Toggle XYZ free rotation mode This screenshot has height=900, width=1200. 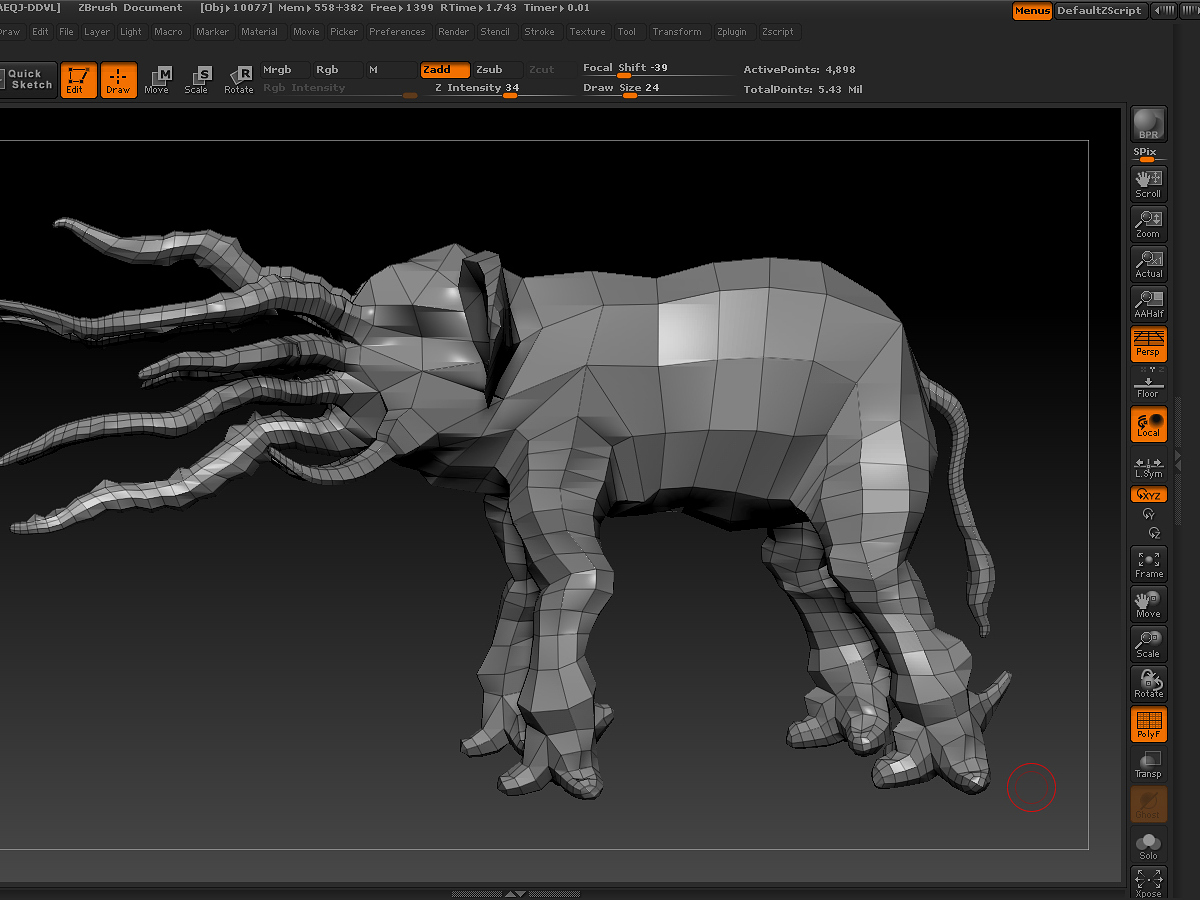click(x=1148, y=494)
